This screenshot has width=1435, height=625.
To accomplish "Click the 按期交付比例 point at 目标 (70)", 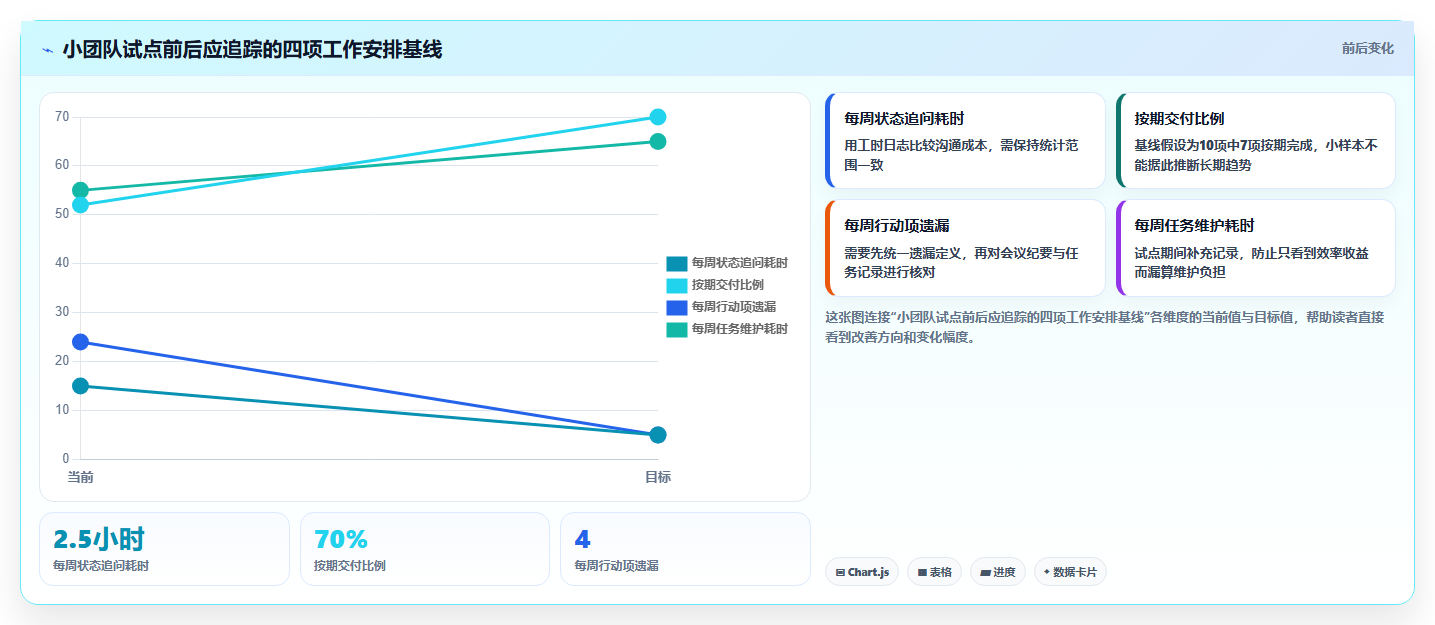I will coord(658,117).
